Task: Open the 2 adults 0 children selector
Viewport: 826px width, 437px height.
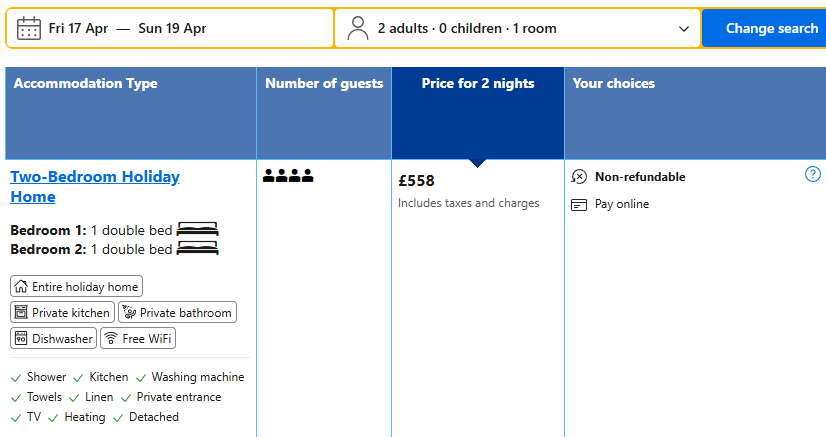Action: tap(467, 28)
